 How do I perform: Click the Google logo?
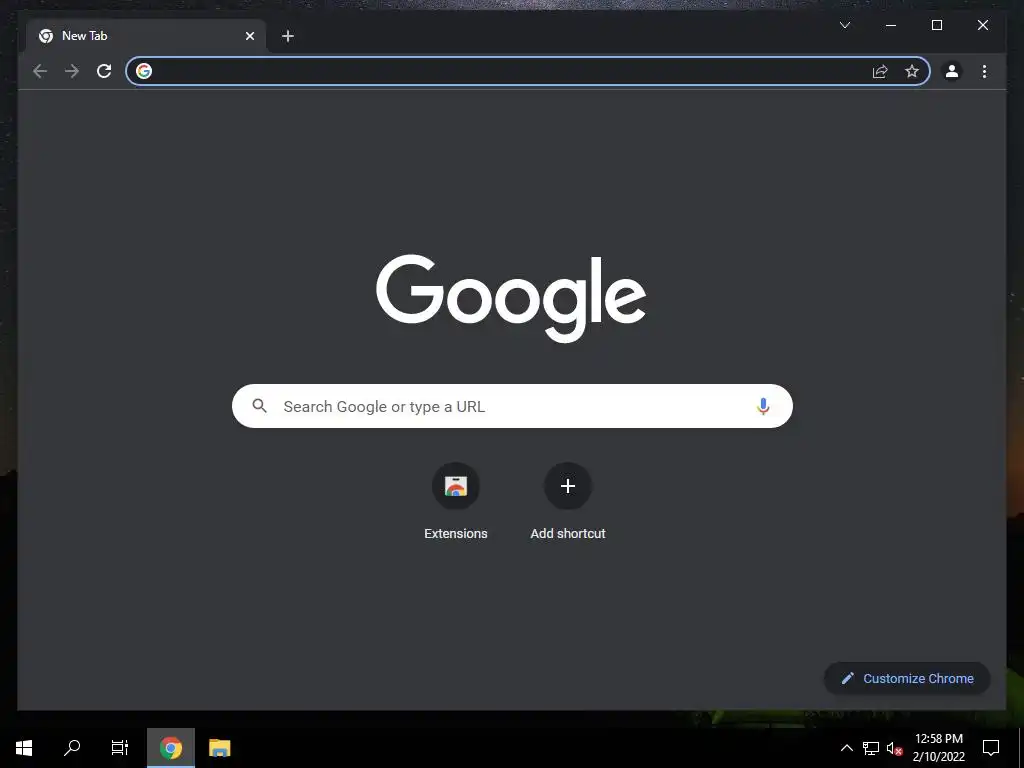click(x=511, y=298)
